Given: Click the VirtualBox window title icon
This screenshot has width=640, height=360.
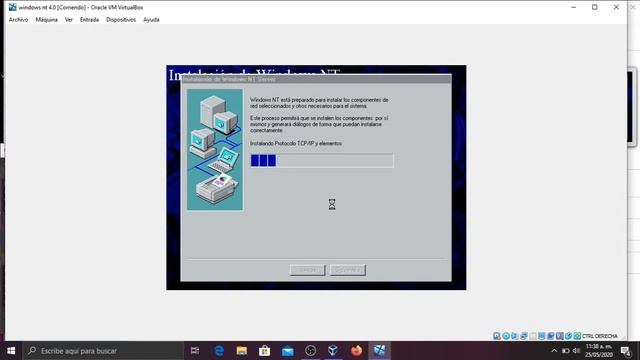Looking at the screenshot, I should (x=13, y=7).
